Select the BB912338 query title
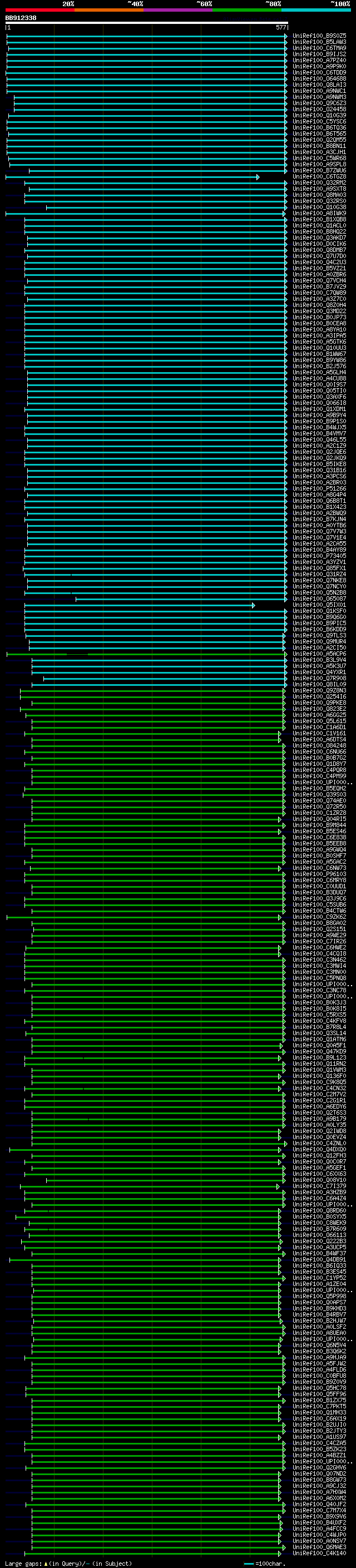 (x=21, y=18)
